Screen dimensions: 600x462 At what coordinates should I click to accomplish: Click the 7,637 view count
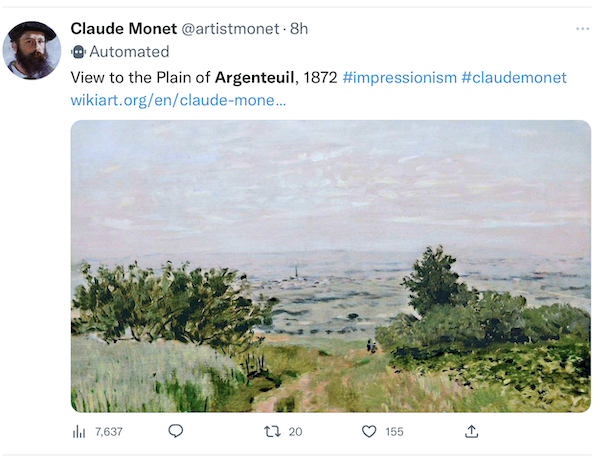[x=108, y=431]
